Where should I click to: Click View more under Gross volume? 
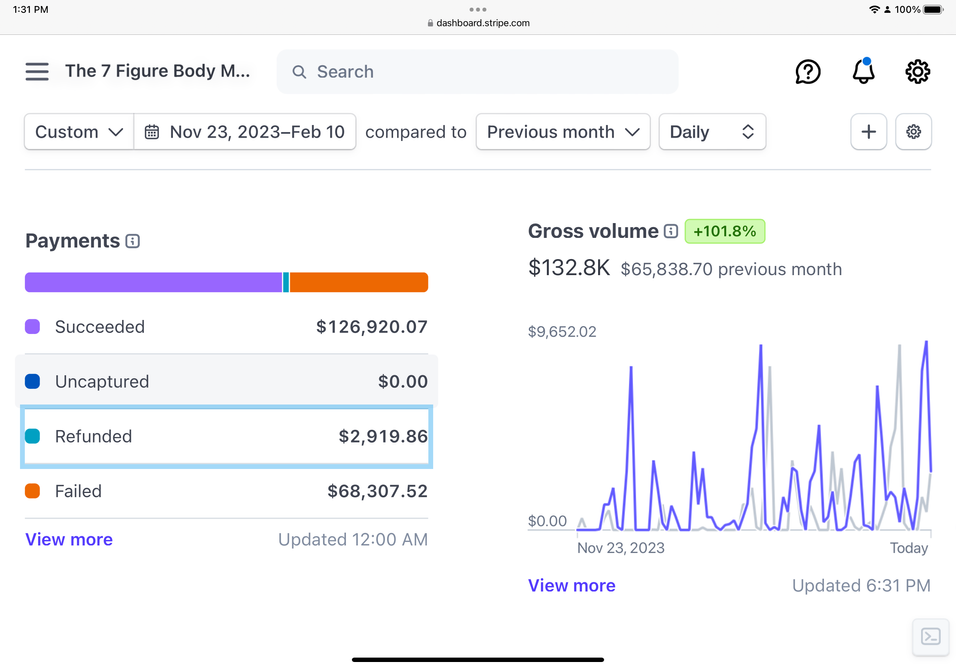(572, 586)
